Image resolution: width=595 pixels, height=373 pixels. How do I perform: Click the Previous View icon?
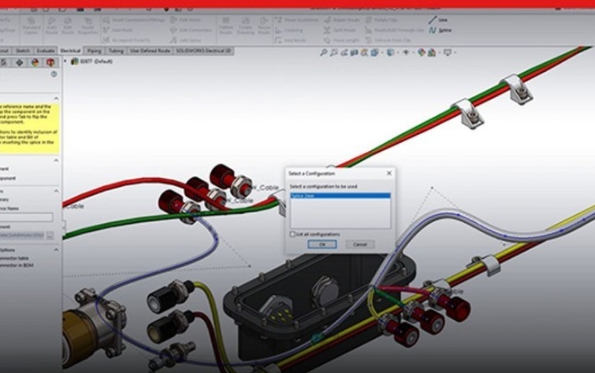(x=344, y=52)
